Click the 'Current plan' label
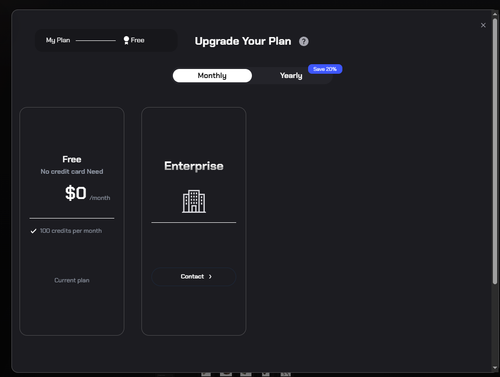The image size is (500, 377). [72, 280]
